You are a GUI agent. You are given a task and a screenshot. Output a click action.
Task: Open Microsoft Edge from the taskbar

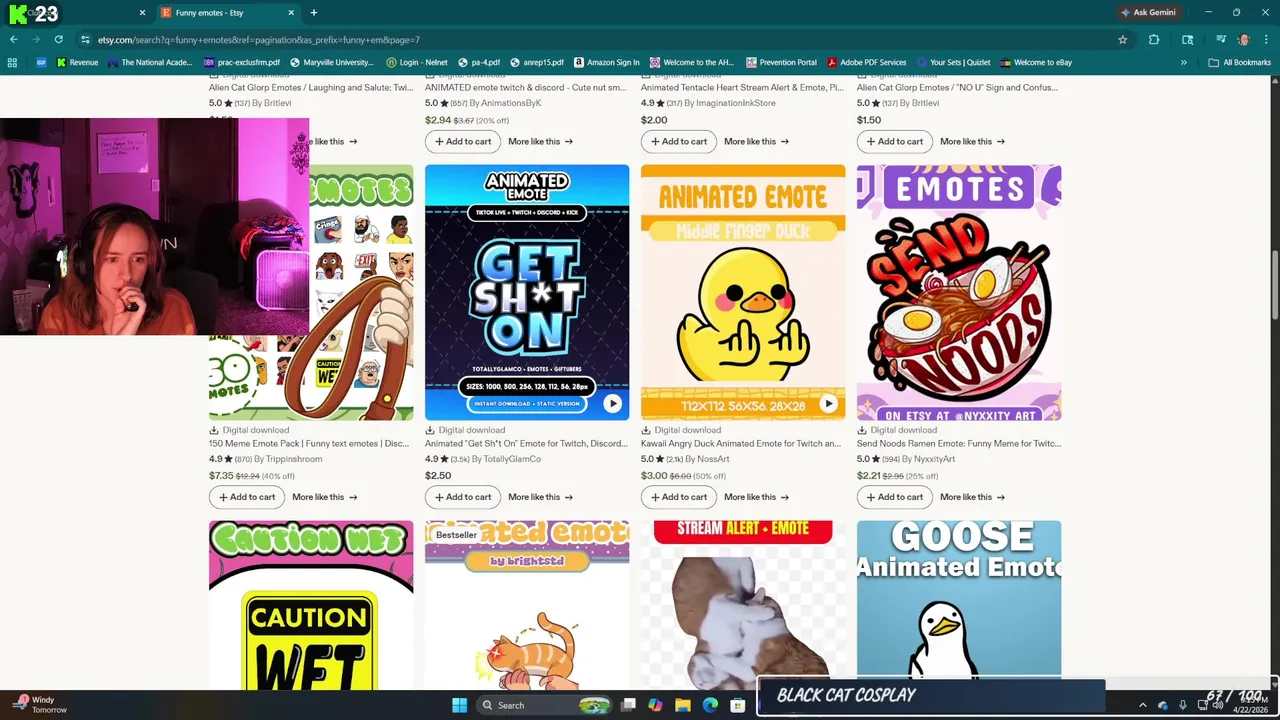(x=710, y=705)
